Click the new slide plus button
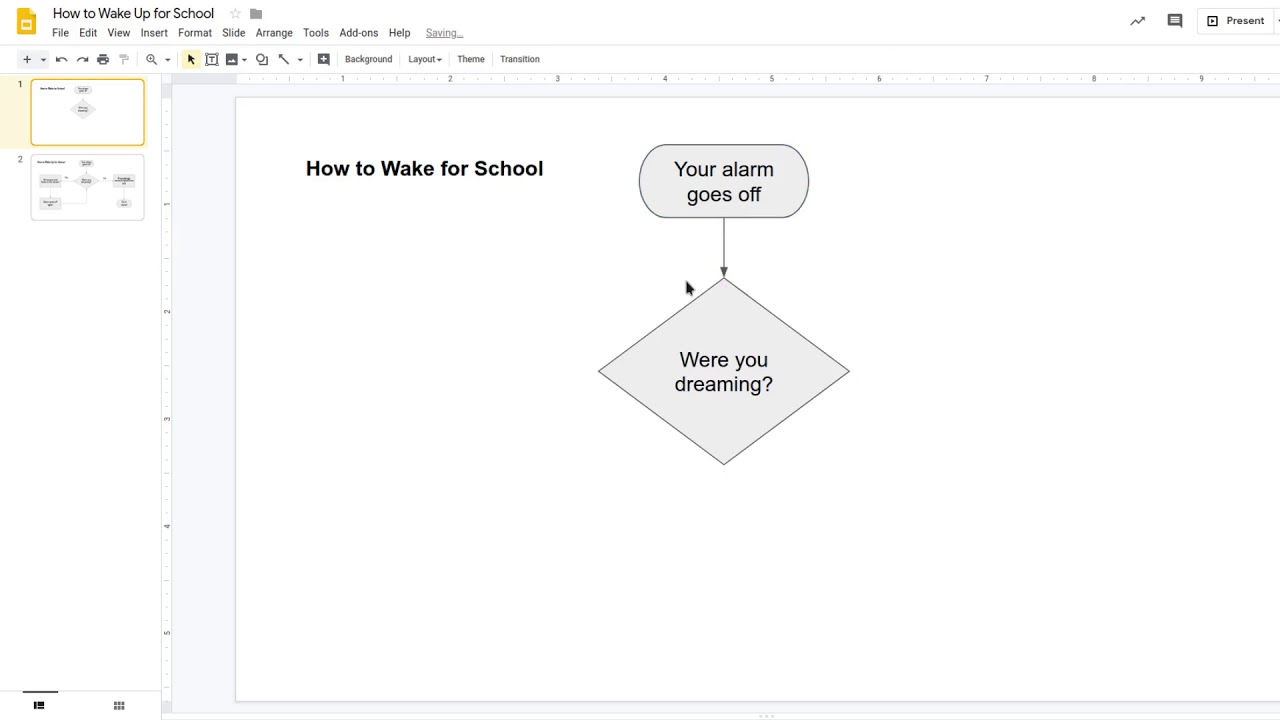This screenshot has height=720, width=1280. (x=27, y=59)
